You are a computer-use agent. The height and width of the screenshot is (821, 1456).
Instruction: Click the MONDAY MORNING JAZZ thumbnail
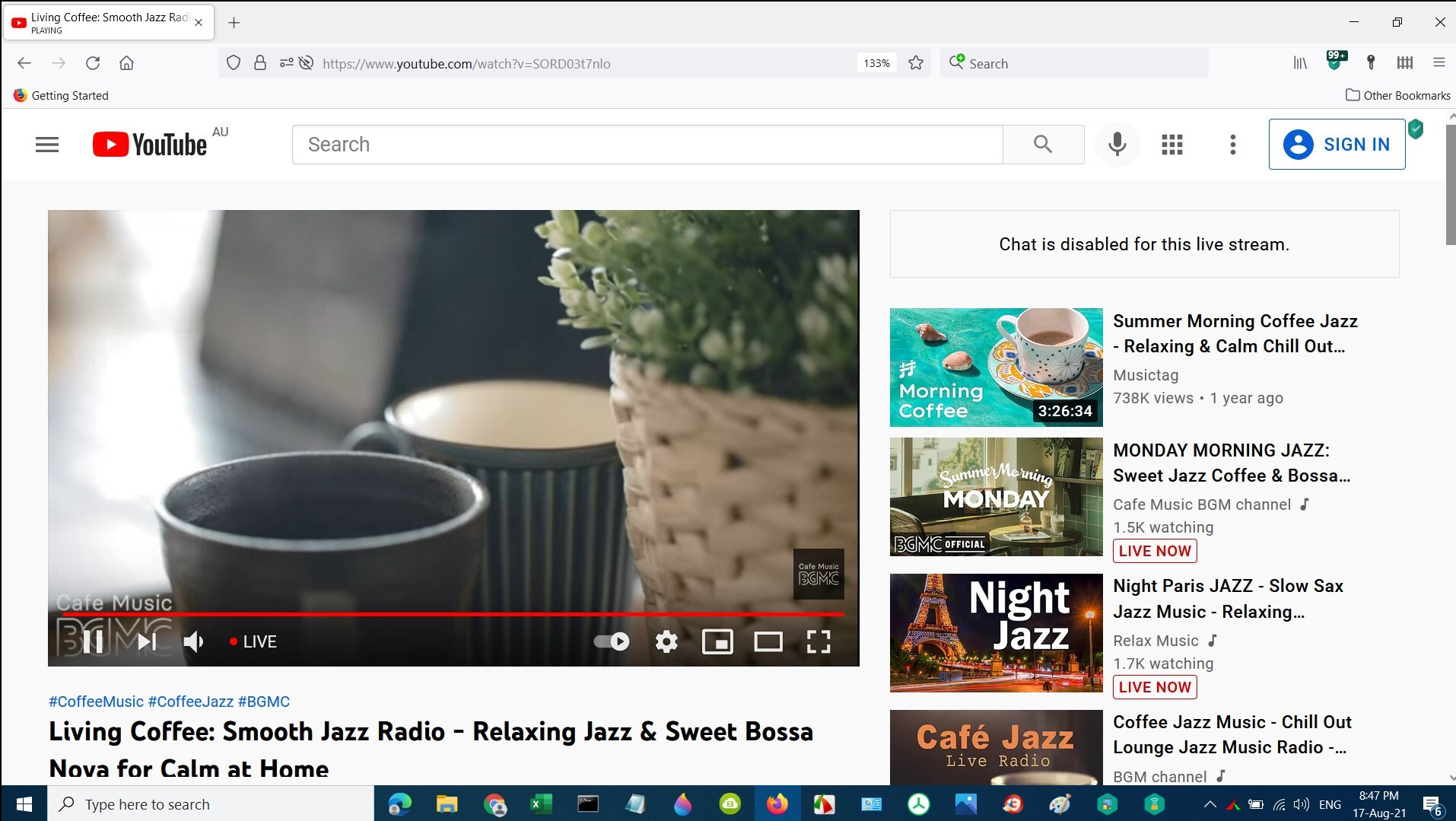(996, 496)
